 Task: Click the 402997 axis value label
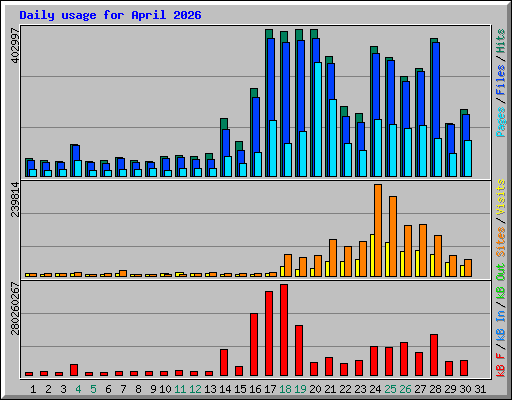tap(16, 45)
